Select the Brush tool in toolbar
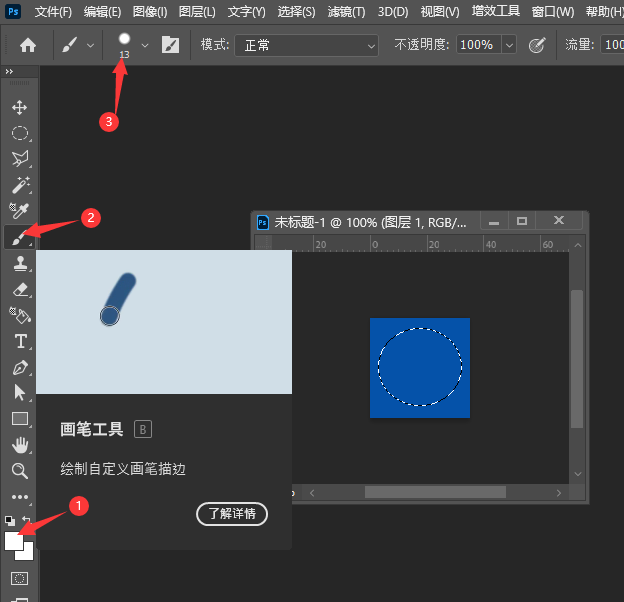 pyautogui.click(x=20, y=237)
